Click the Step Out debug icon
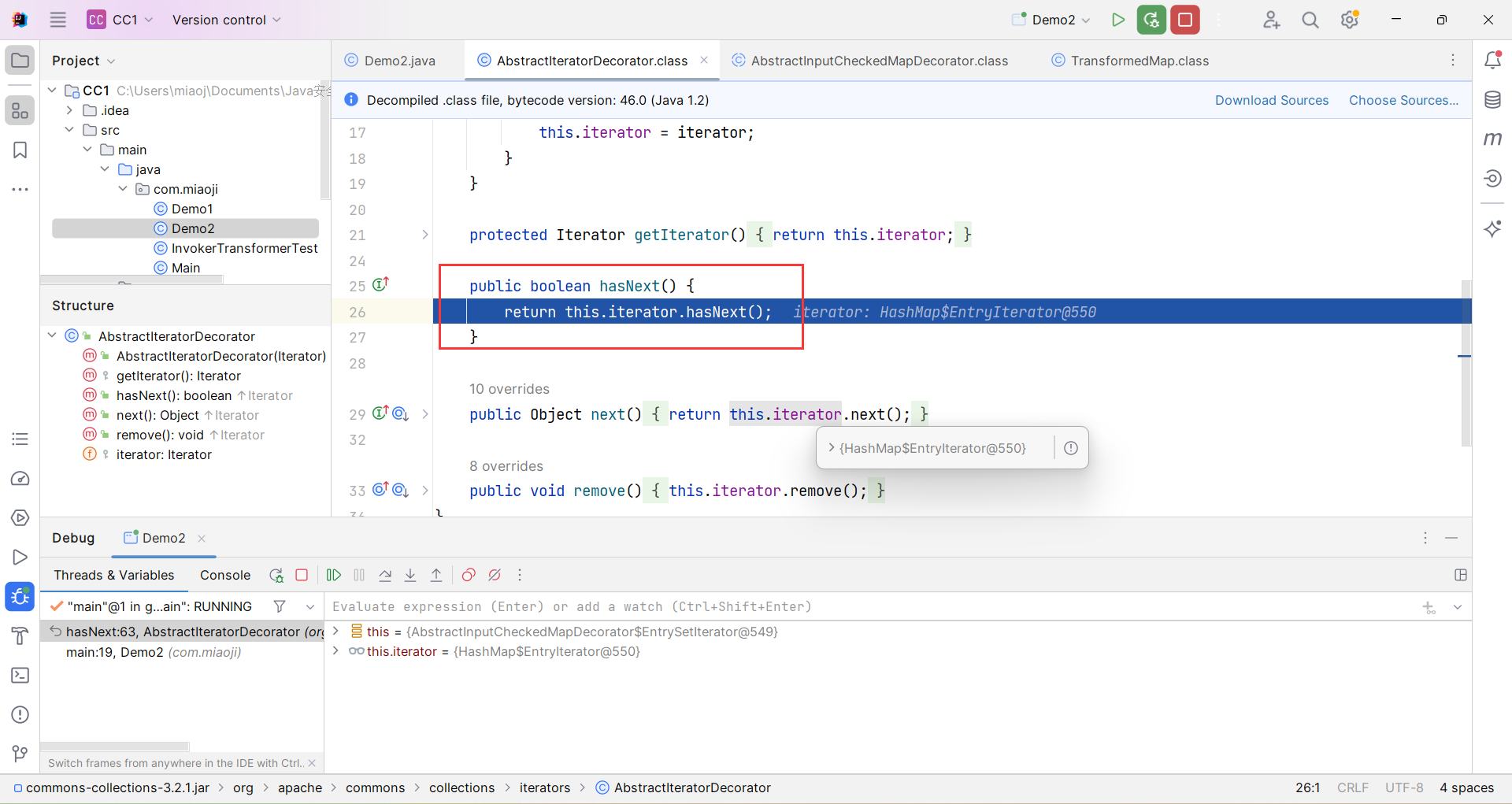Image resolution: width=1512 pixels, height=804 pixels. 436,575
